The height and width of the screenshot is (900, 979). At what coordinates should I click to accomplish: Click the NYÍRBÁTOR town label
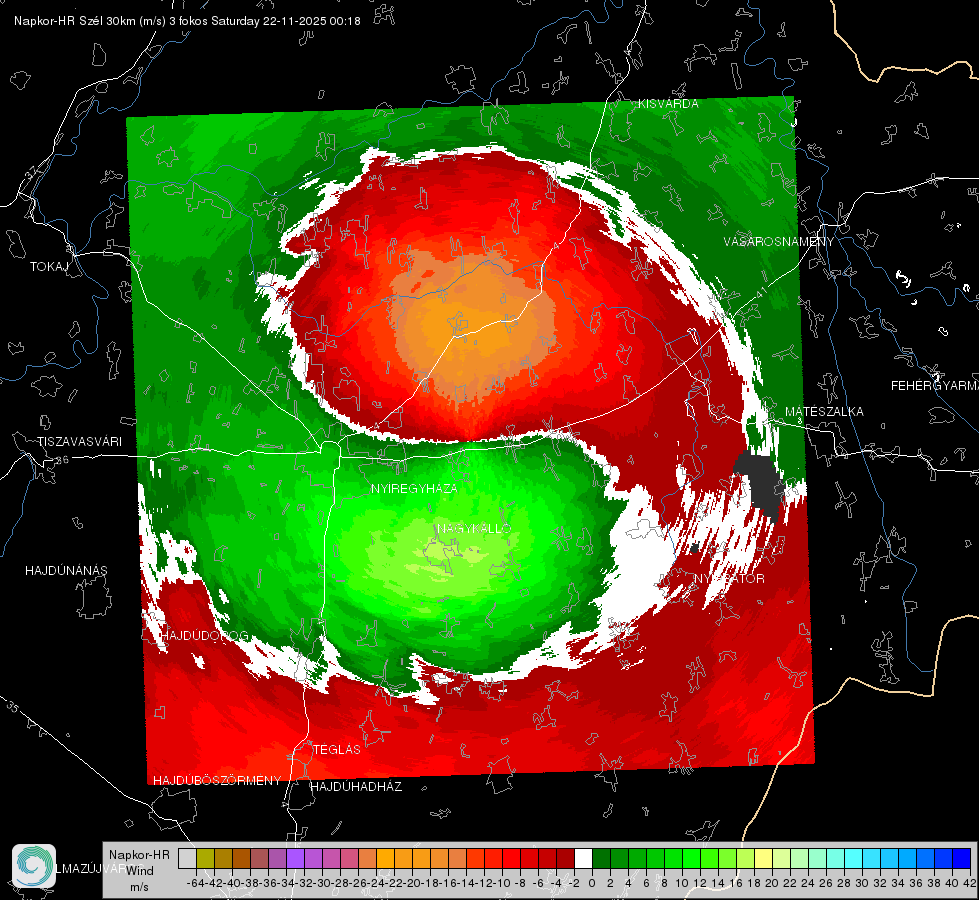(729, 578)
